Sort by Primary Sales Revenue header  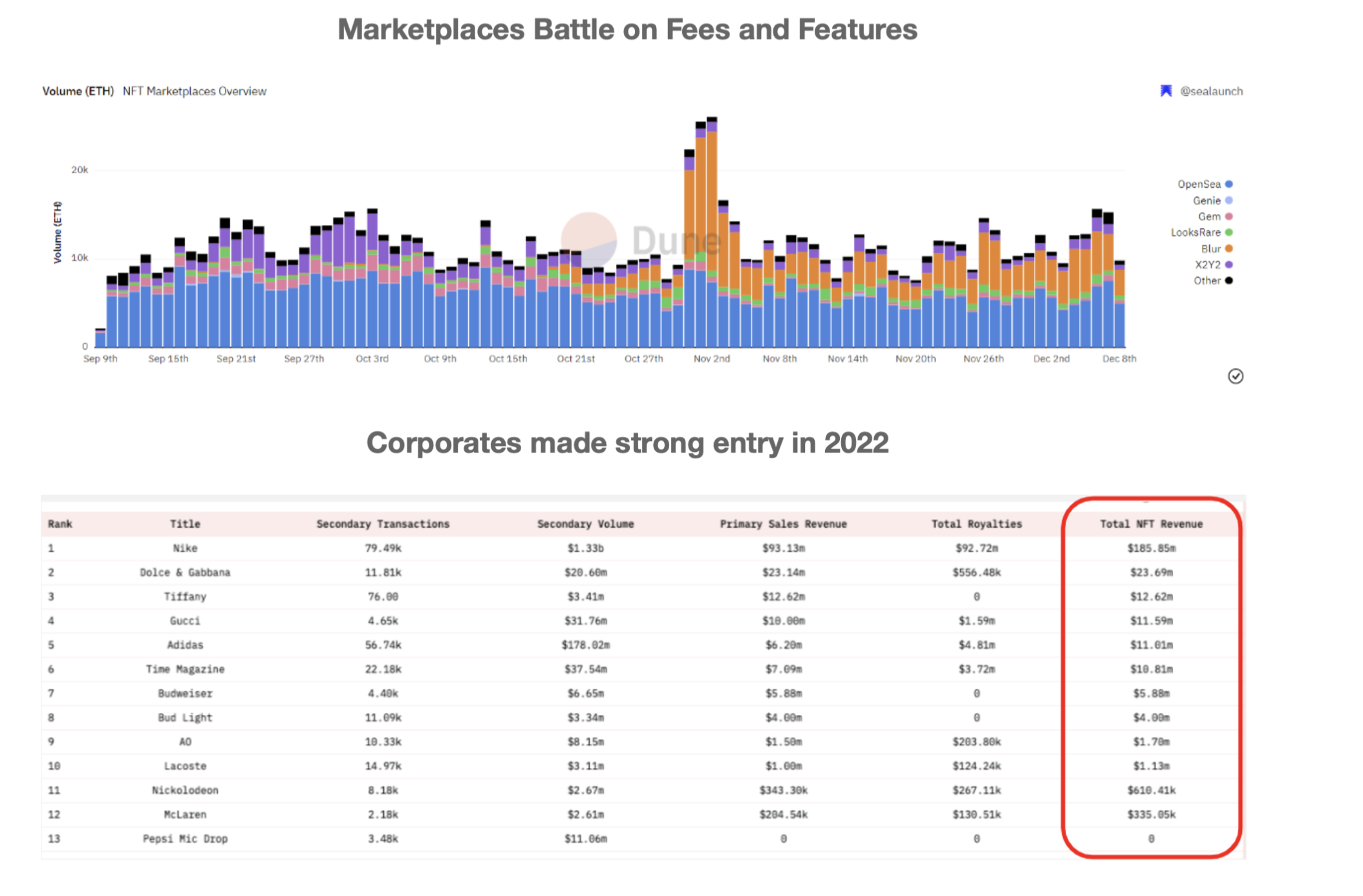coord(783,524)
